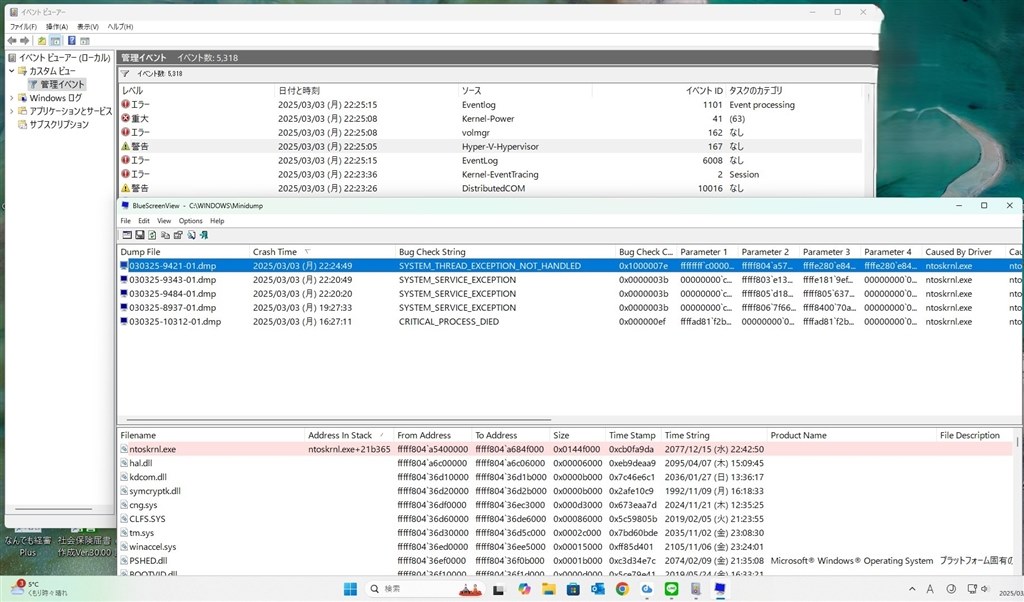
Task: Sort events by ソース column header
Action: 525,91
